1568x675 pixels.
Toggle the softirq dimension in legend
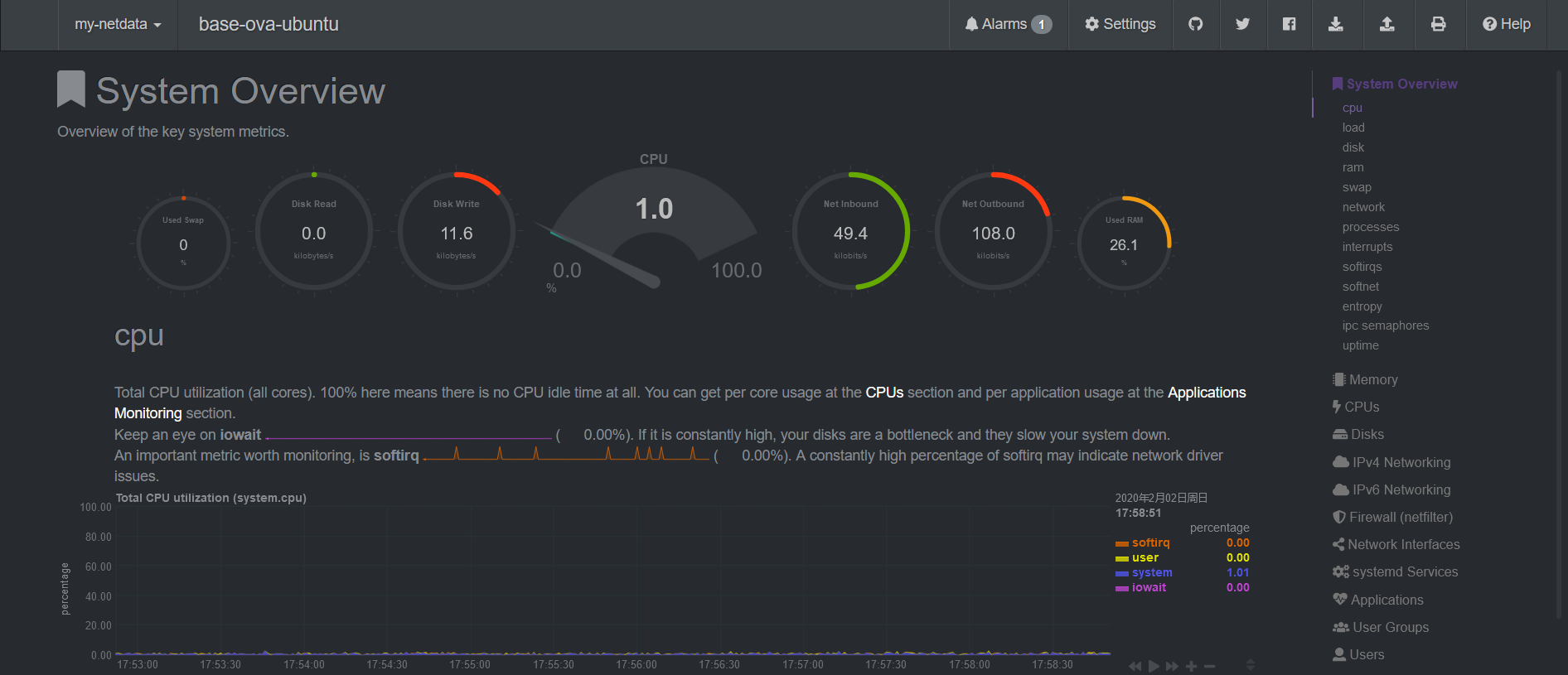coord(1150,542)
